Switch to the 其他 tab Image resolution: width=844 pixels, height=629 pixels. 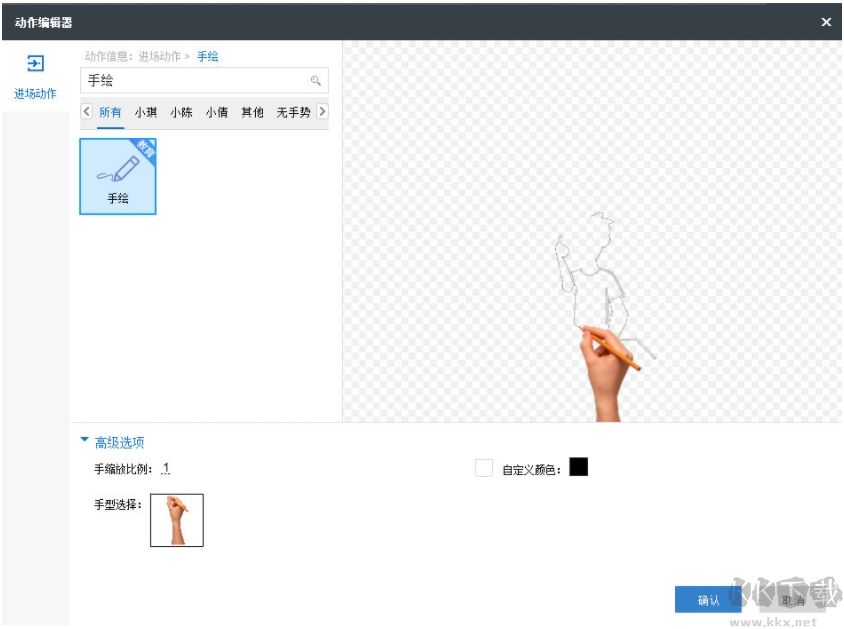(x=252, y=112)
